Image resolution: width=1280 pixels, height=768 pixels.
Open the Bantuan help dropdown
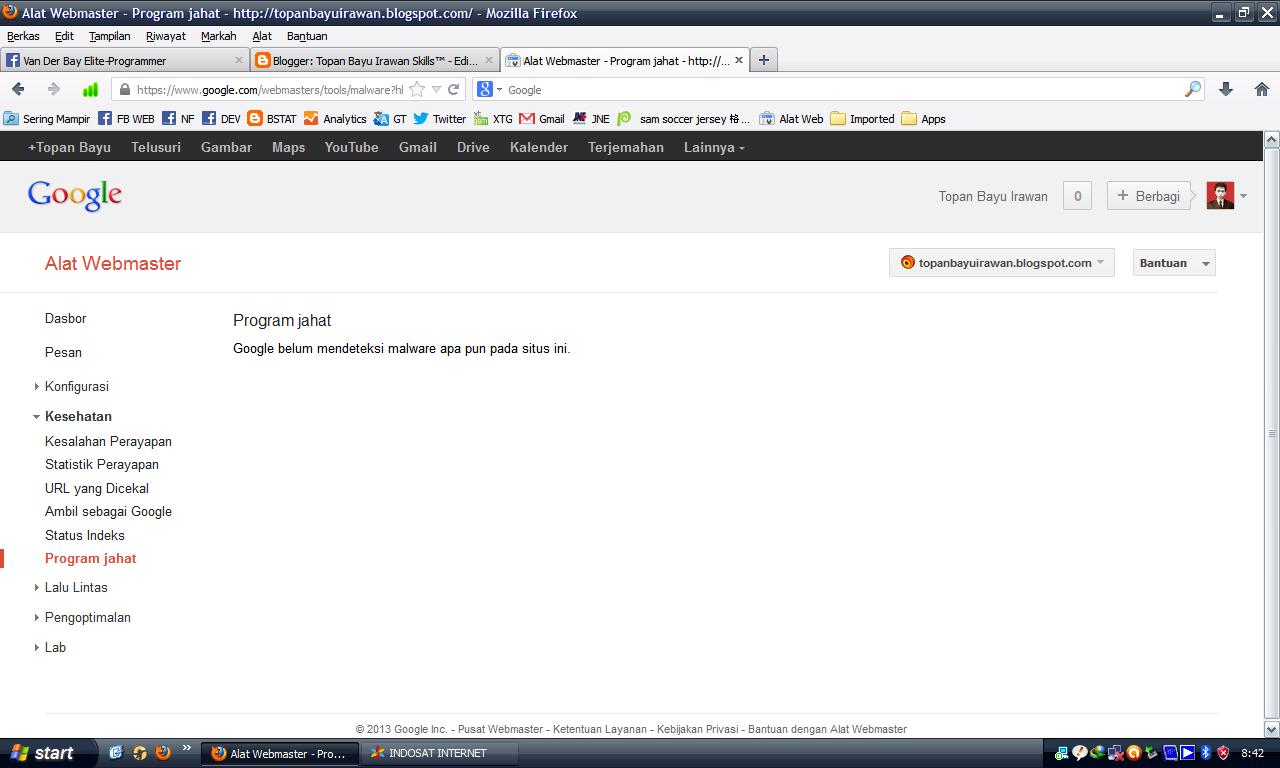click(x=1174, y=263)
